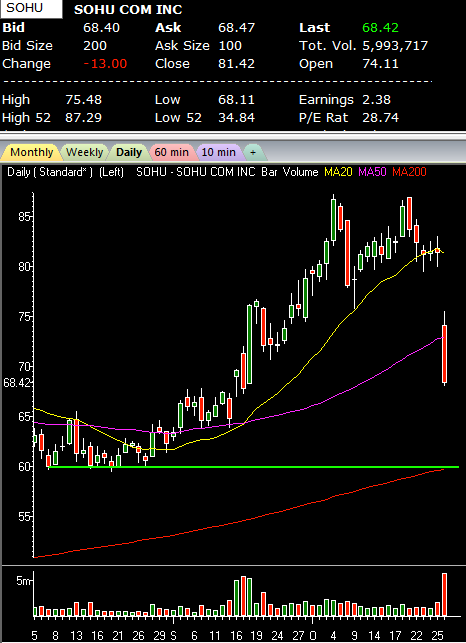Viewport: 466px width, 643px height.
Task: Click the MA200 indicator label
Action: (x=409, y=172)
